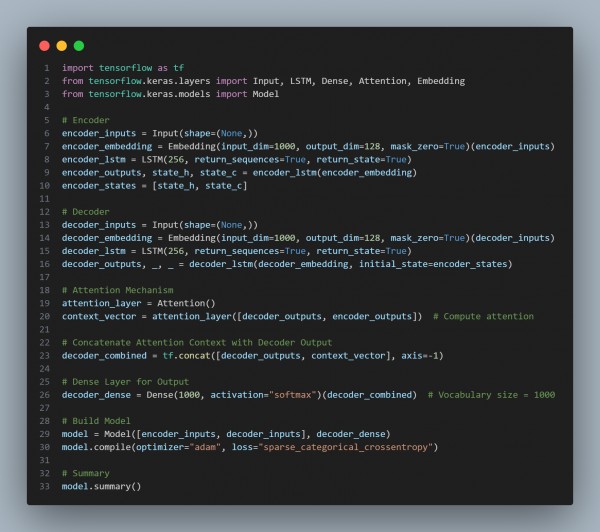The image size is (600, 532).
Task: Click the '# Attention Mechanism' comment
Action: coord(117,290)
